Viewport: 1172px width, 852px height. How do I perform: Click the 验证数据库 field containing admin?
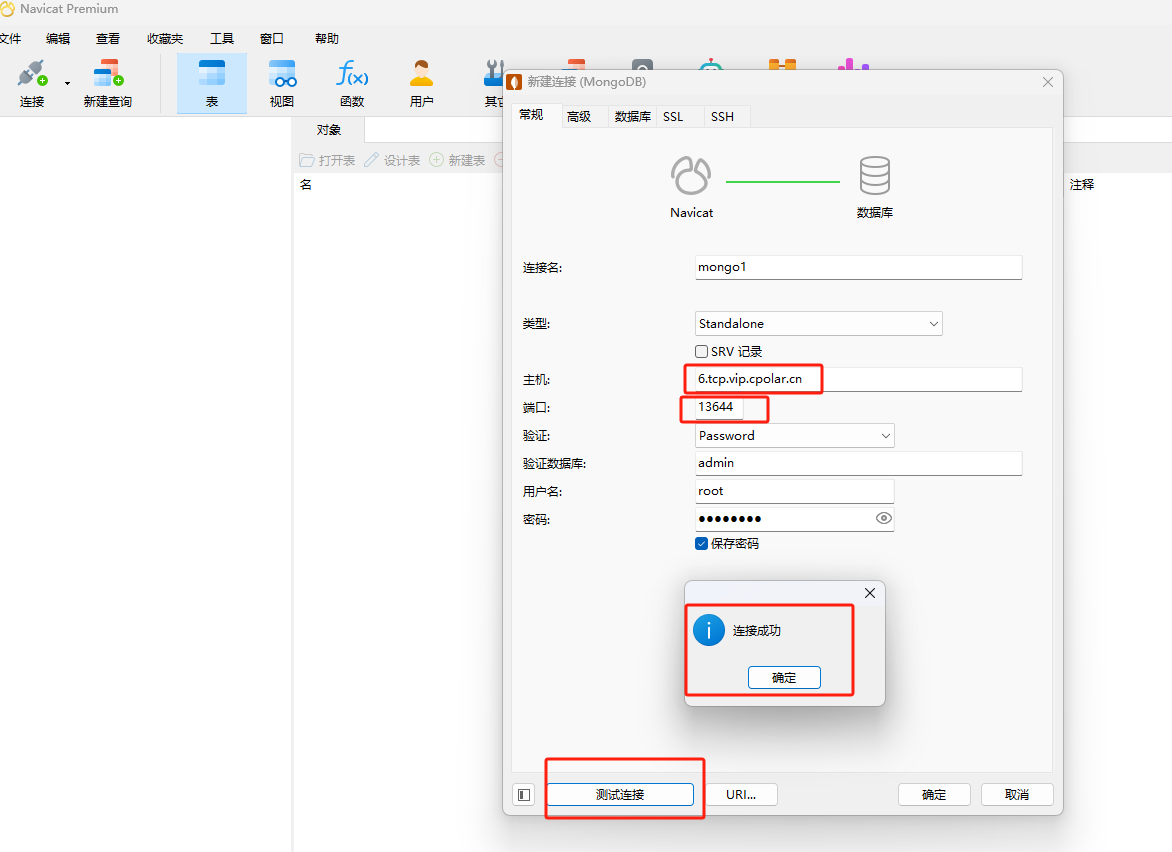point(858,463)
